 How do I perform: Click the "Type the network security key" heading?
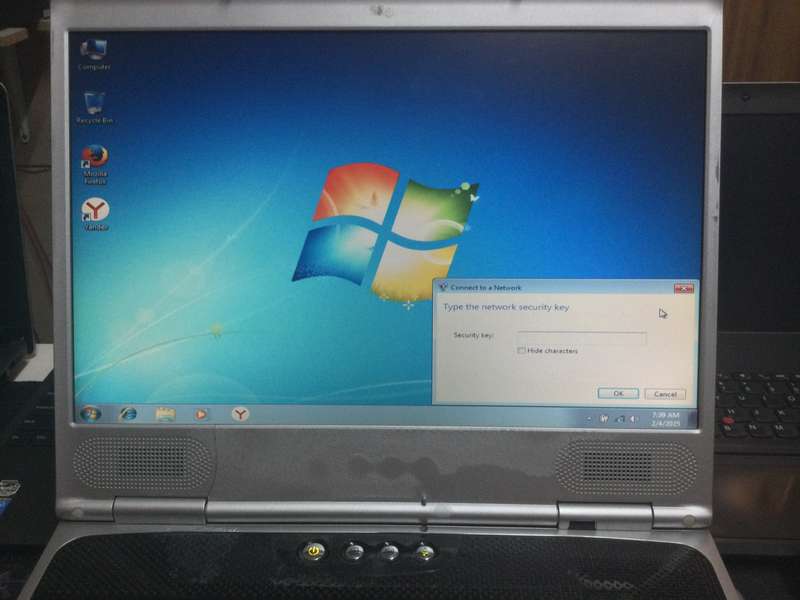point(506,307)
